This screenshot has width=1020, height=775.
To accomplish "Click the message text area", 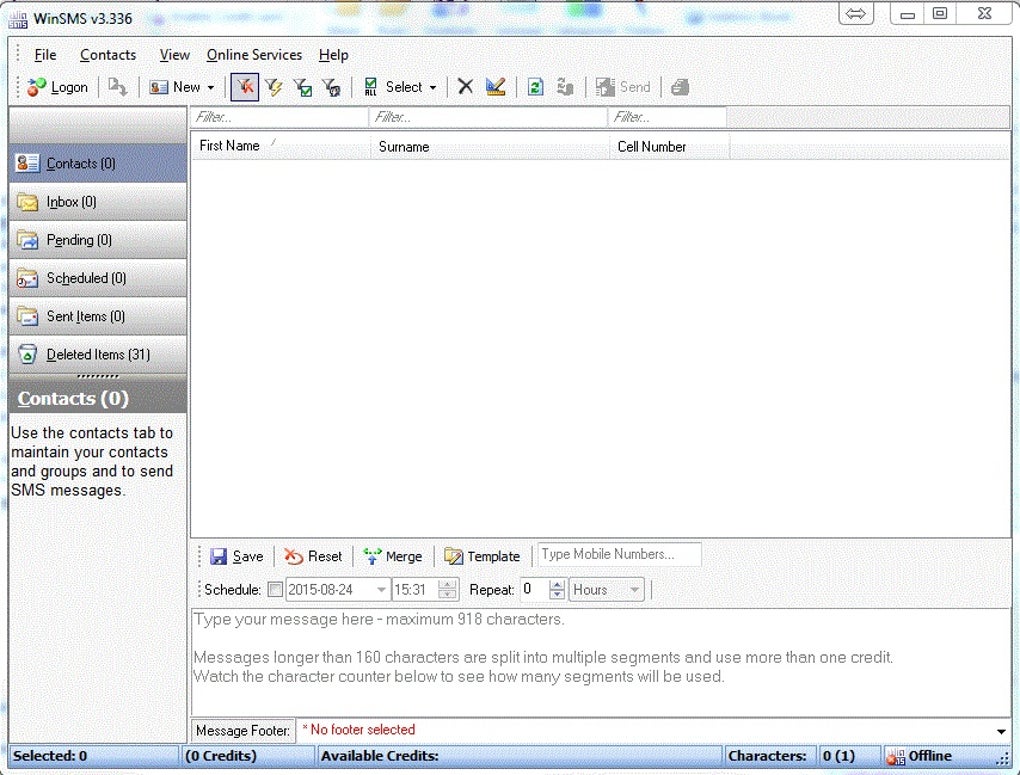I will (x=600, y=662).
